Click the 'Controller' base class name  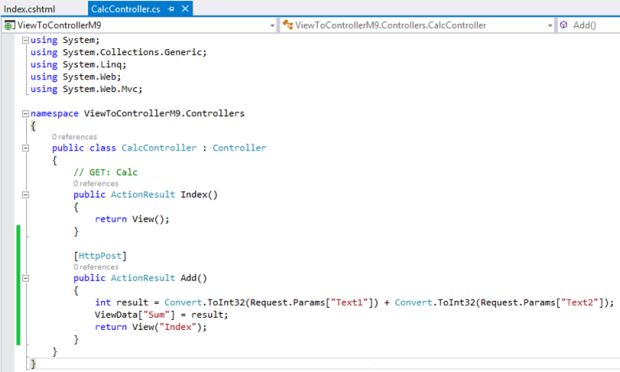[239, 148]
